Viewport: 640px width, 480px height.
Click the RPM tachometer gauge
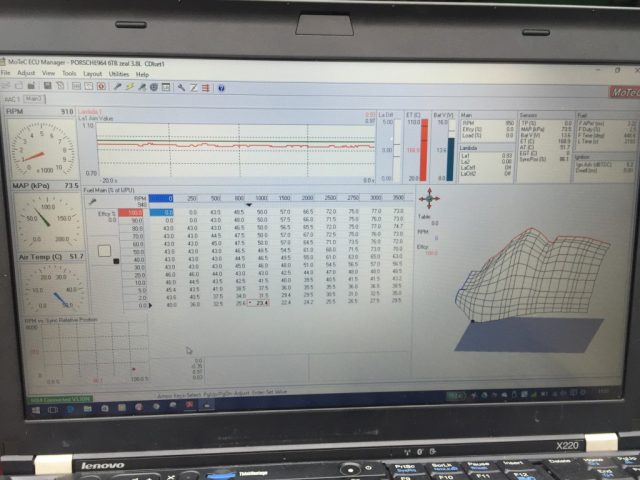42,149
